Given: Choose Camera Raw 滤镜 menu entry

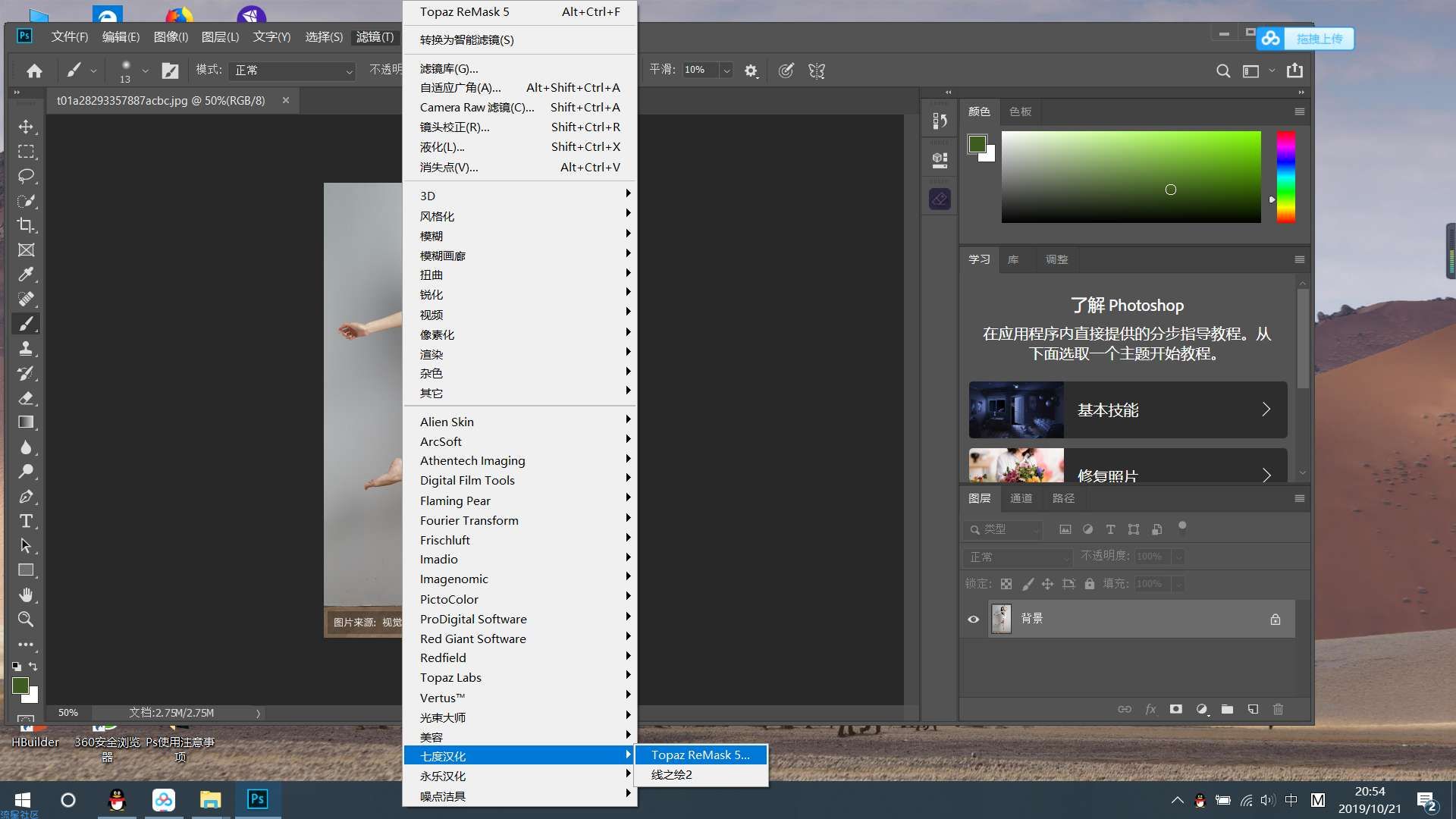Looking at the screenshot, I should (x=520, y=107).
